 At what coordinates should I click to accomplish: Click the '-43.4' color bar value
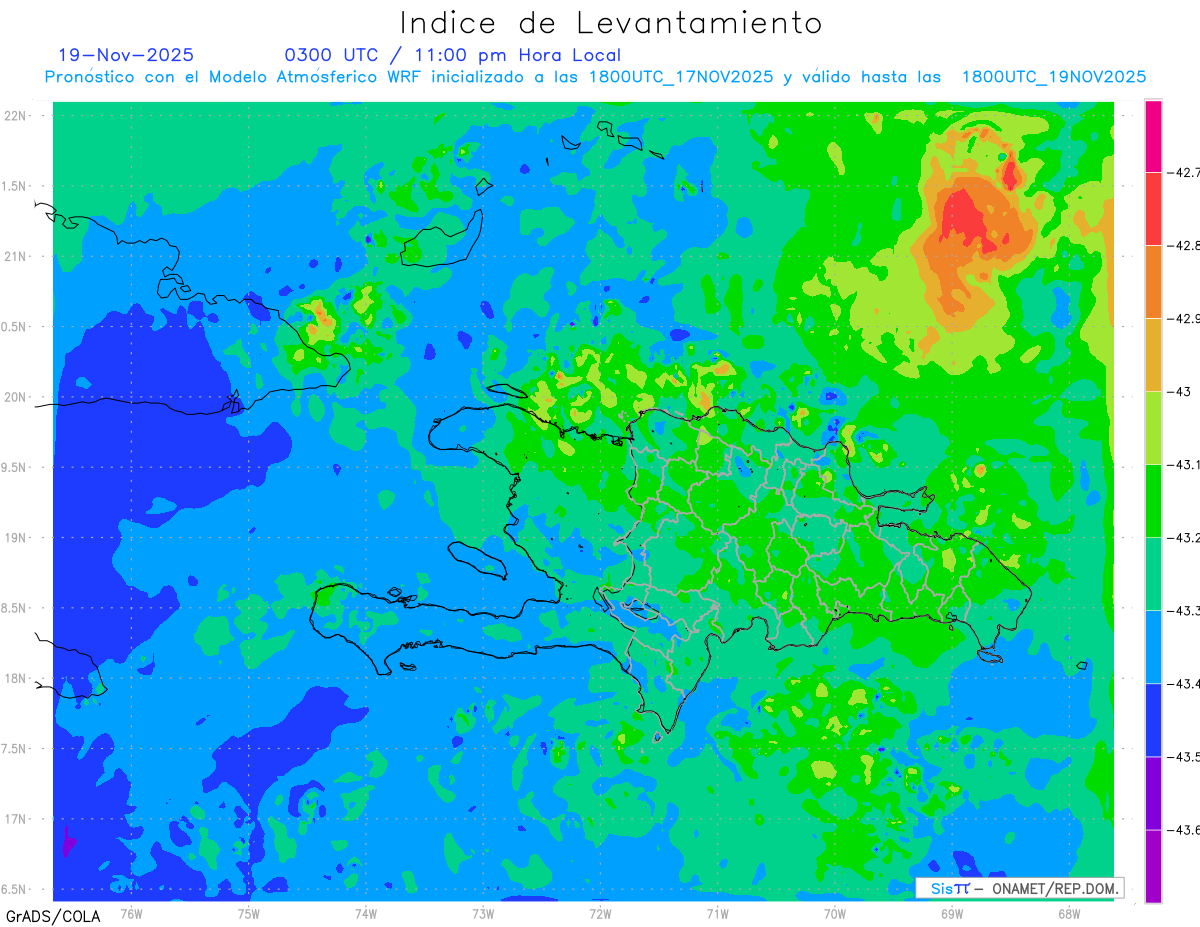pyautogui.click(x=1183, y=684)
